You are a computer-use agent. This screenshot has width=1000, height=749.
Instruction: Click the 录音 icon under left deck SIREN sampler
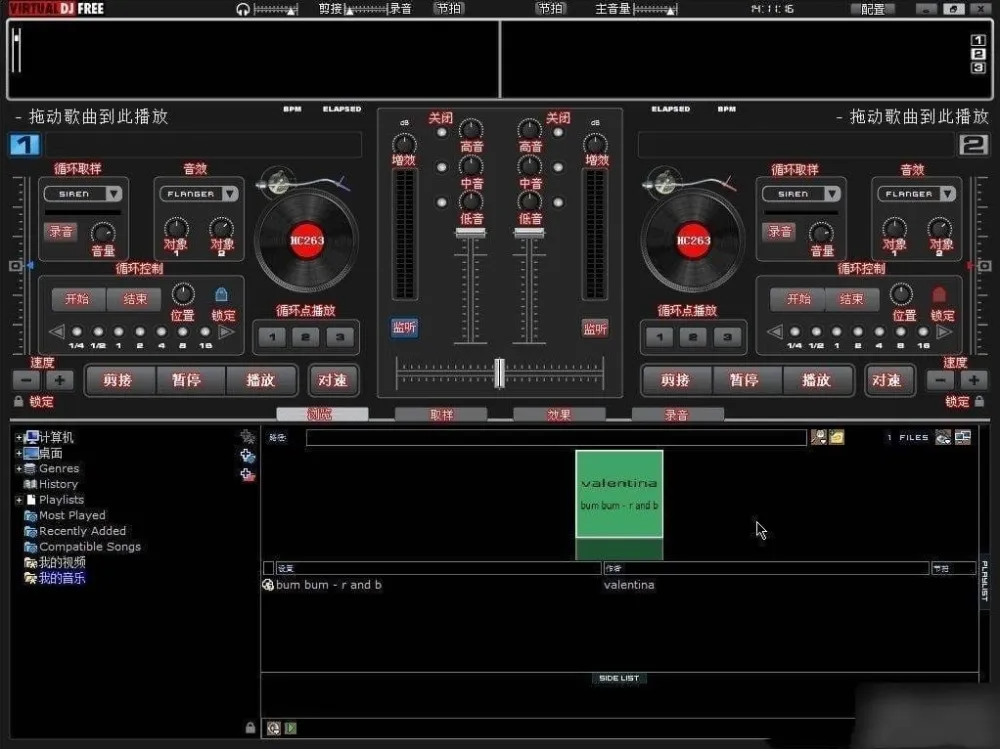[60, 231]
